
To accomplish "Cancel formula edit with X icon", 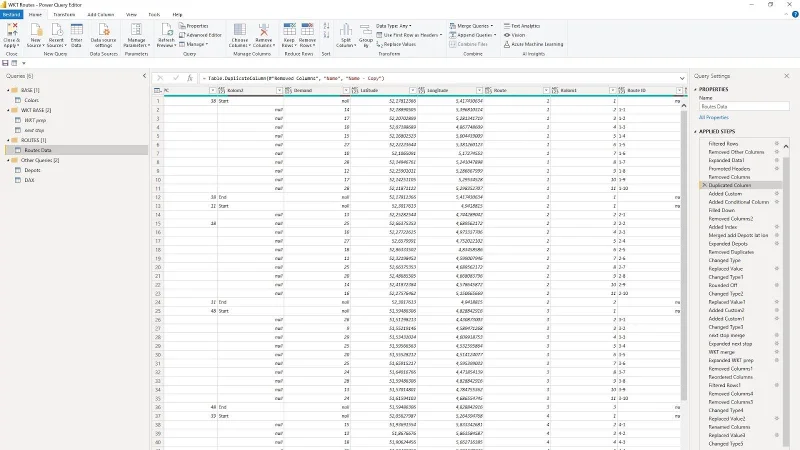I will (x=160, y=78).
